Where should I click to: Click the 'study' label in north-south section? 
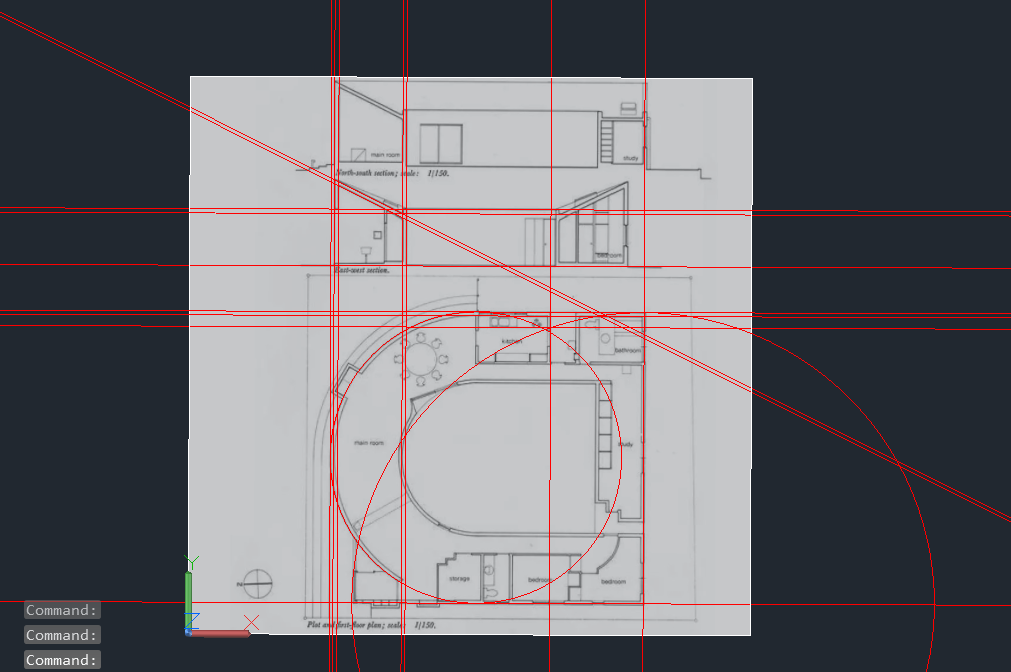tap(631, 158)
